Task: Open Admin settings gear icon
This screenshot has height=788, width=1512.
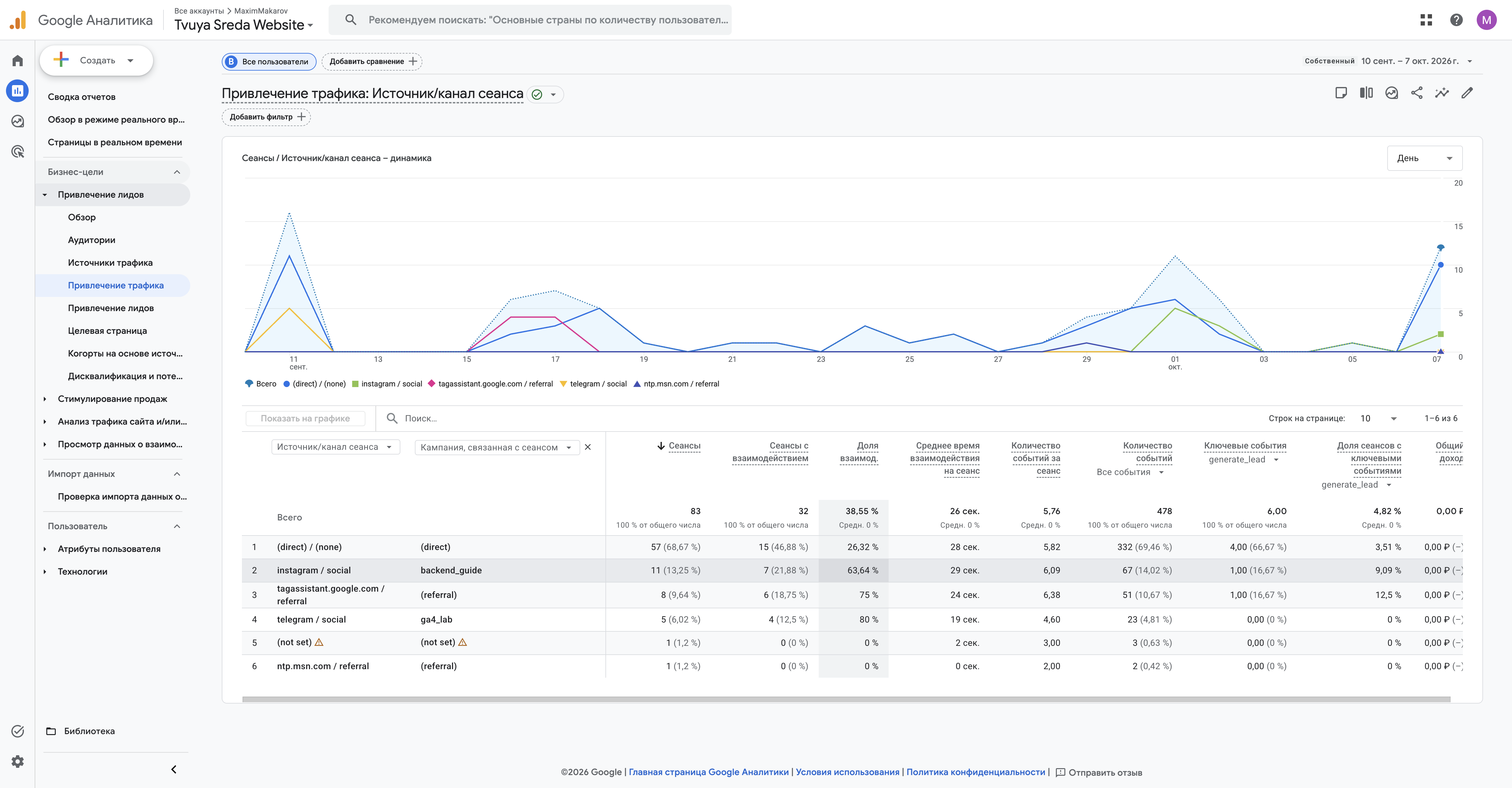Action: 18,762
